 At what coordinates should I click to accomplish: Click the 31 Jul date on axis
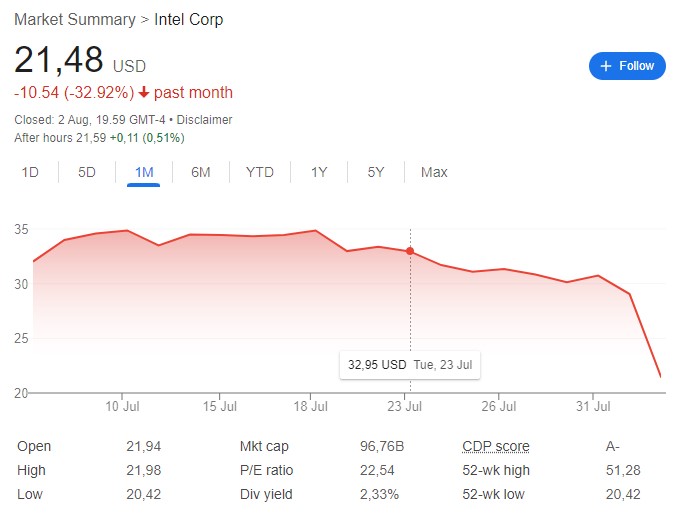[x=594, y=407]
